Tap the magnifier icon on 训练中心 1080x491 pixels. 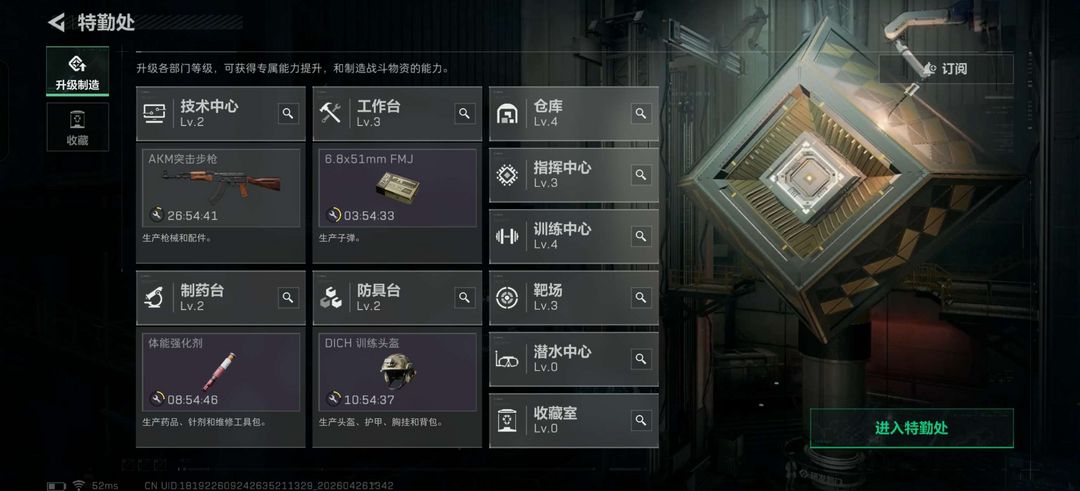pyautogui.click(x=641, y=236)
